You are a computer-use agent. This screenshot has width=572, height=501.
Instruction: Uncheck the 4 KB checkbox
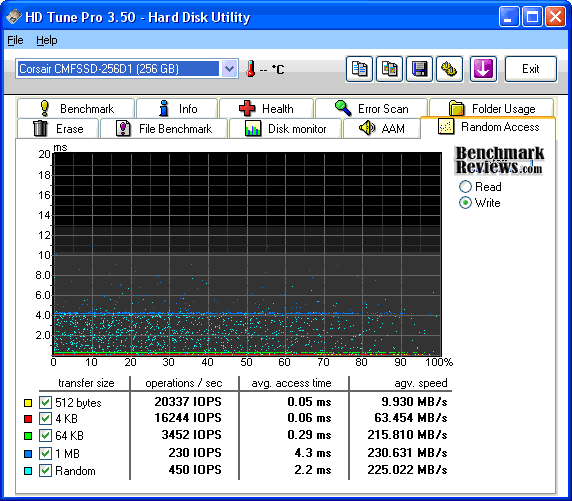click(45, 419)
